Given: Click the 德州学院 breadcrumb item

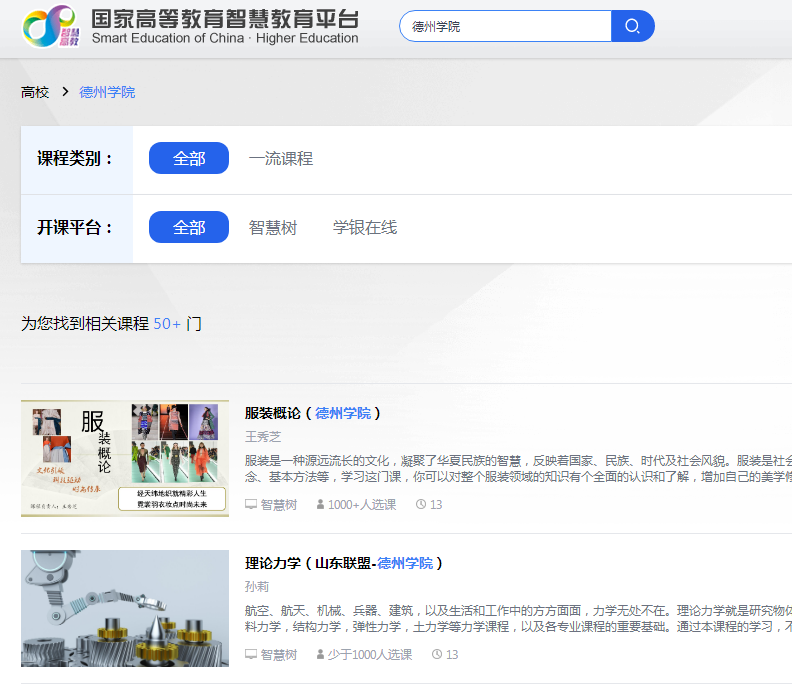Looking at the screenshot, I should coord(107,92).
